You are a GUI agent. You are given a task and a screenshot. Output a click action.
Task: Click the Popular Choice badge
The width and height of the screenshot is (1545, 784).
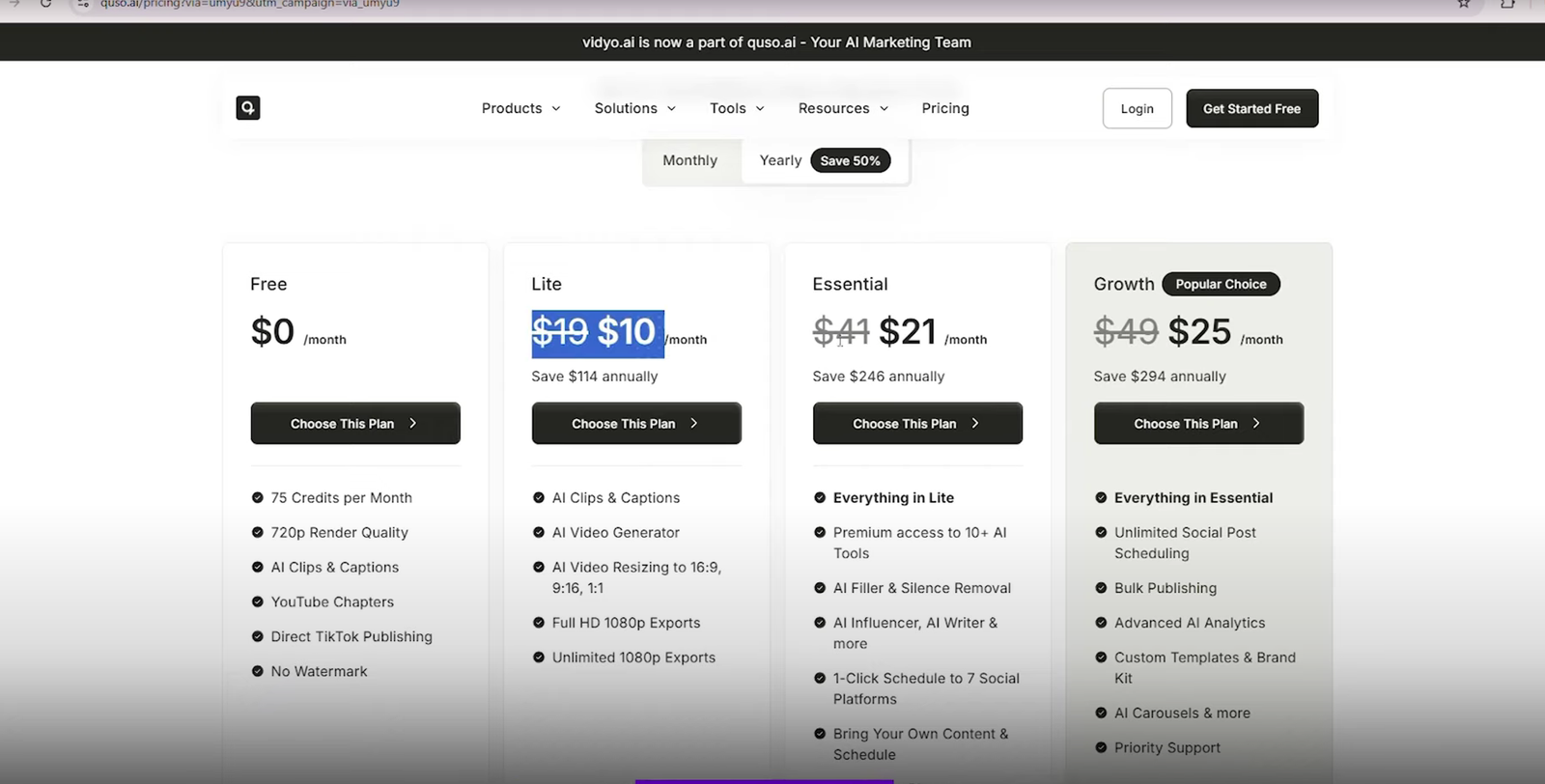pos(1221,284)
